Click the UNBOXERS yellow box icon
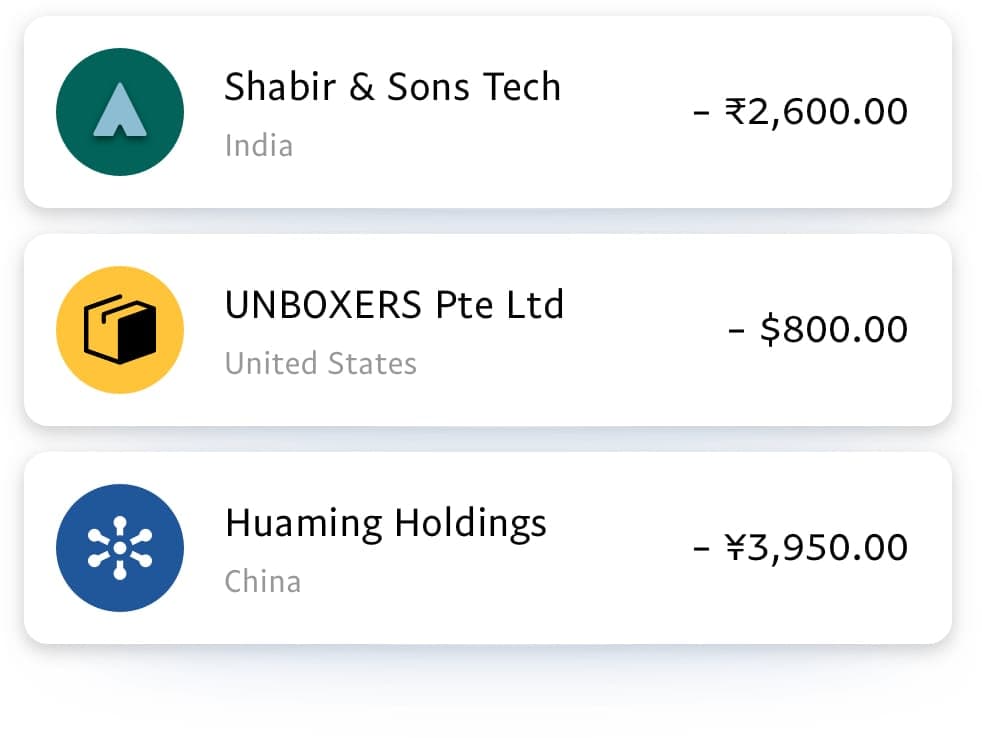Screen dimensions: 982x738 click(x=120, y=330)
